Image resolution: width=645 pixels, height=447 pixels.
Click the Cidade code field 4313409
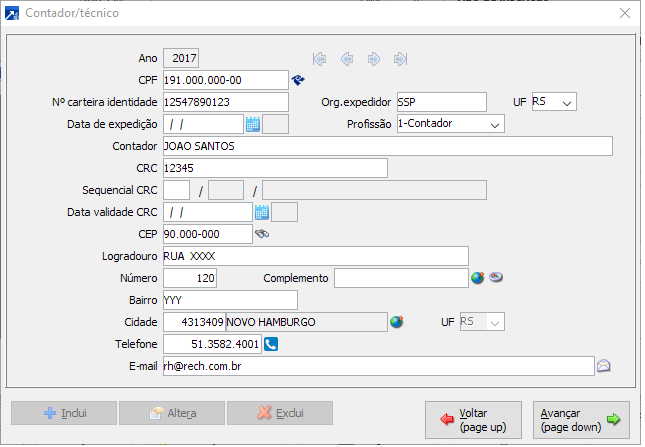click(x=194, y=322)
